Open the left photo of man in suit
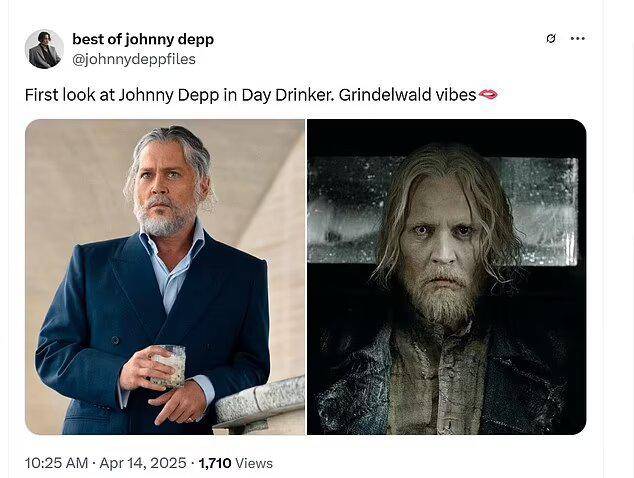 tap(165, 277)
